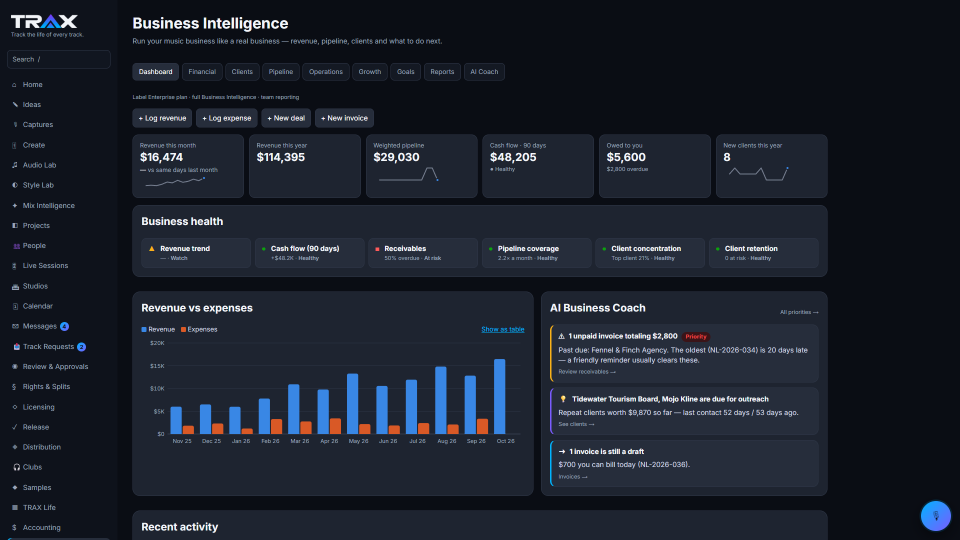Open Studios via its icon

(x=15, y=286)
